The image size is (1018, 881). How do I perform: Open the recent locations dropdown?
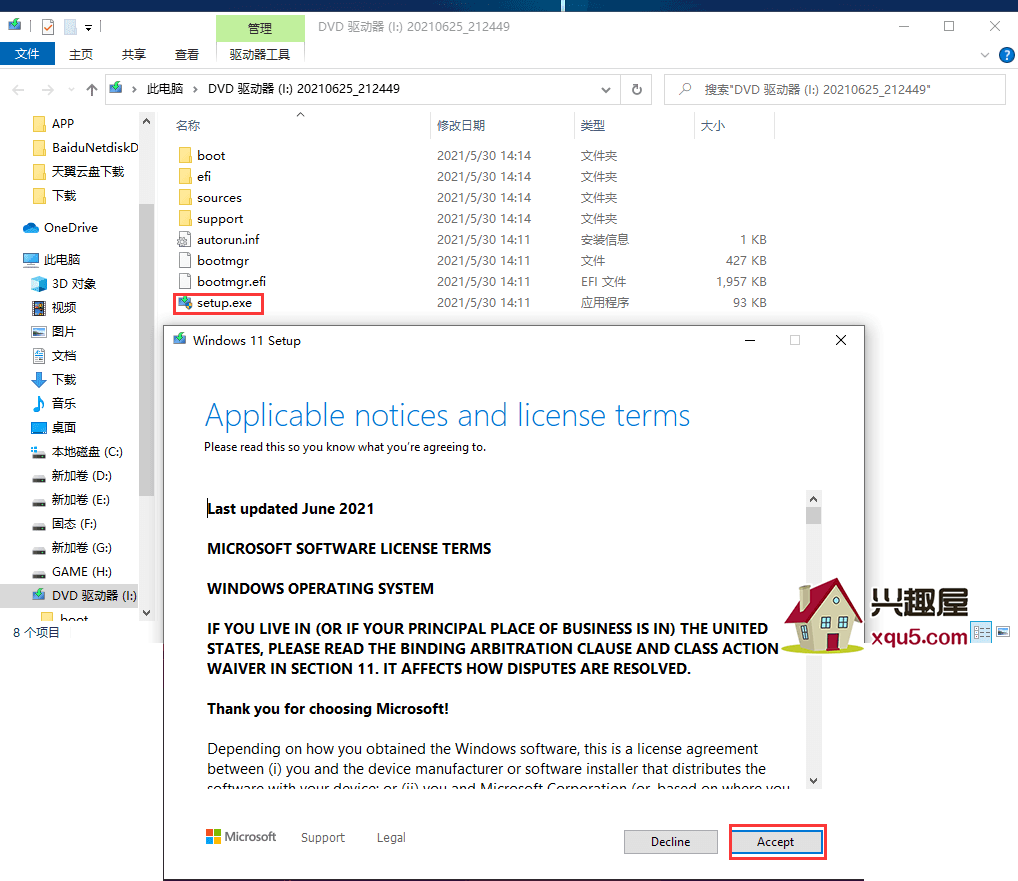tap(71, 90)
